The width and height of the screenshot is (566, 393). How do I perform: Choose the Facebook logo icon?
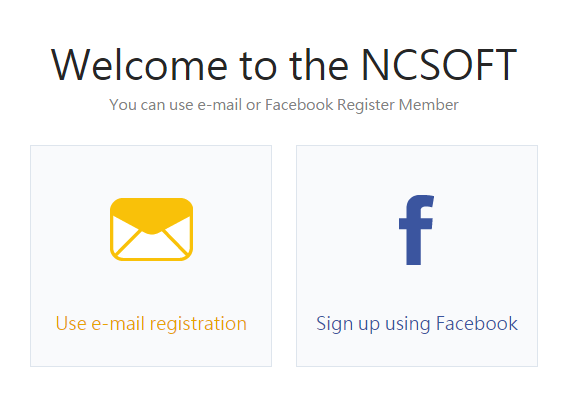[416, 230]
